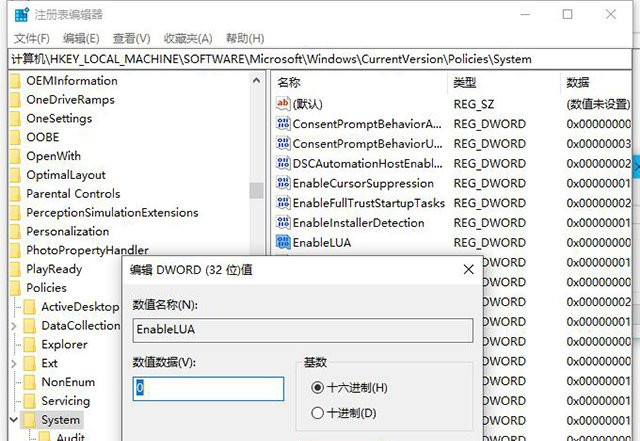640x441 pixels.
Task: Click the Registry Editor app icon in title bar
Action: click(x=17, y=15)
